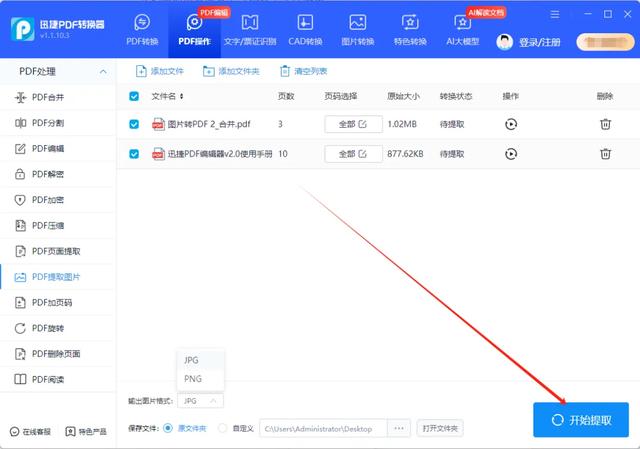640x449 pixels.
Task: Open the PDF转换 tab
Action: (142, 30)
